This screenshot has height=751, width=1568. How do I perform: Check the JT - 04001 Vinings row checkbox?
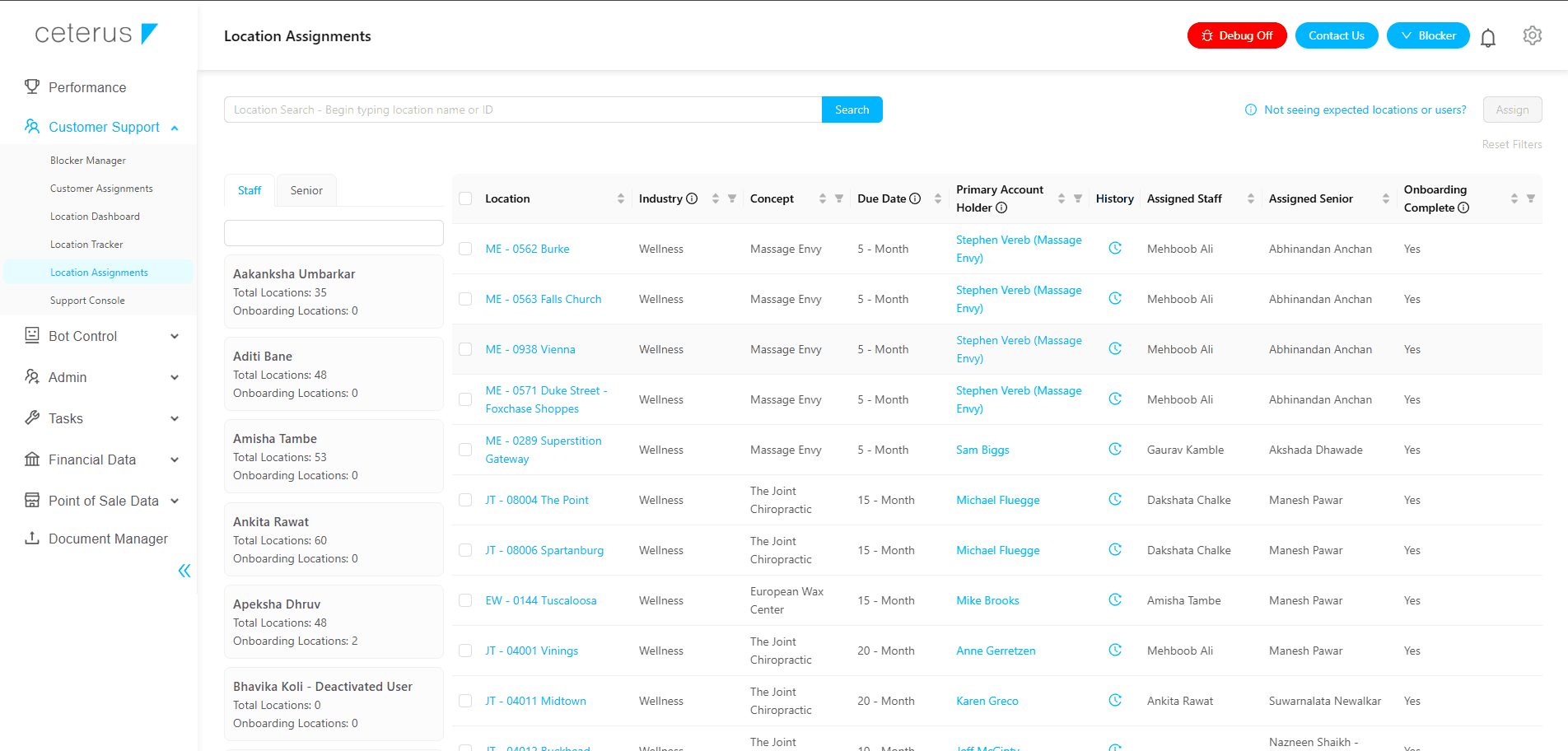(465, 651)
